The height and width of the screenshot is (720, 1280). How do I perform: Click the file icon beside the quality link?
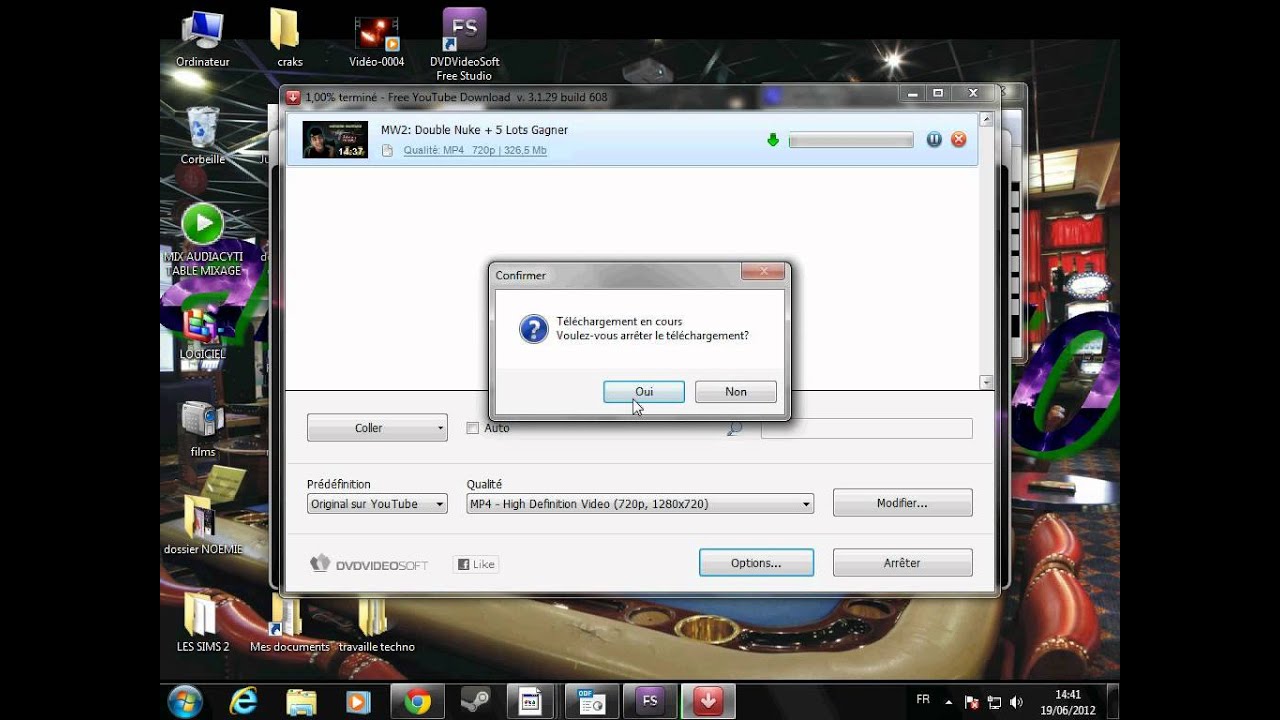click(x=388, y=151)
